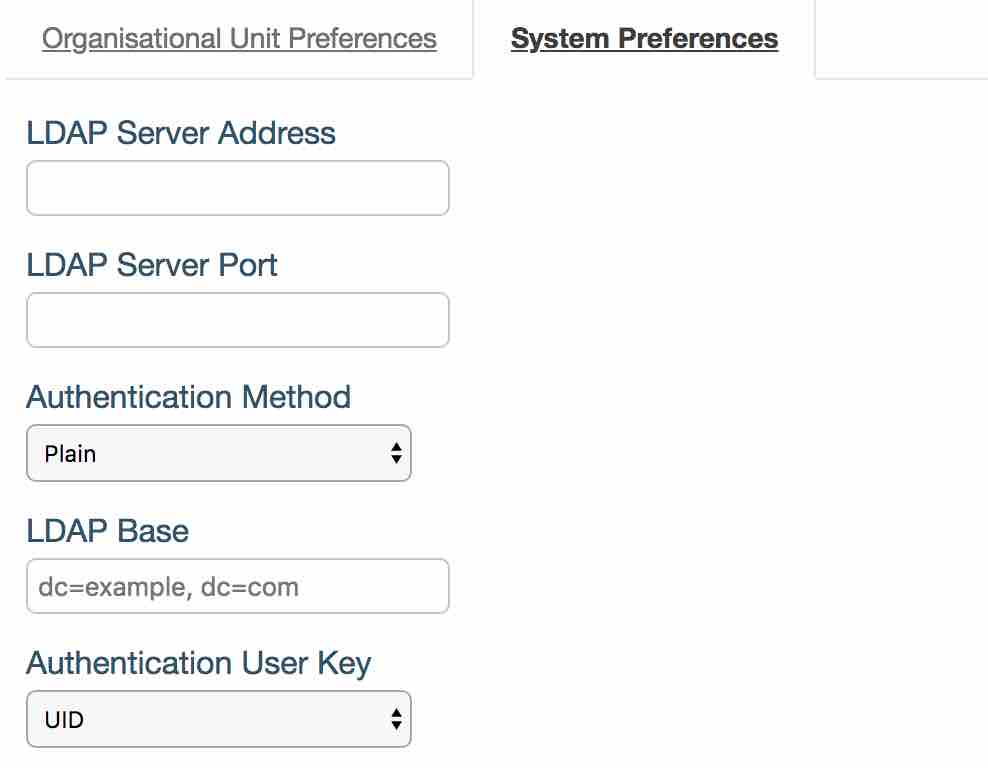The image size is (988, 768).
Task: Focus the LDAP Base text field
Action: click(237, 586)
